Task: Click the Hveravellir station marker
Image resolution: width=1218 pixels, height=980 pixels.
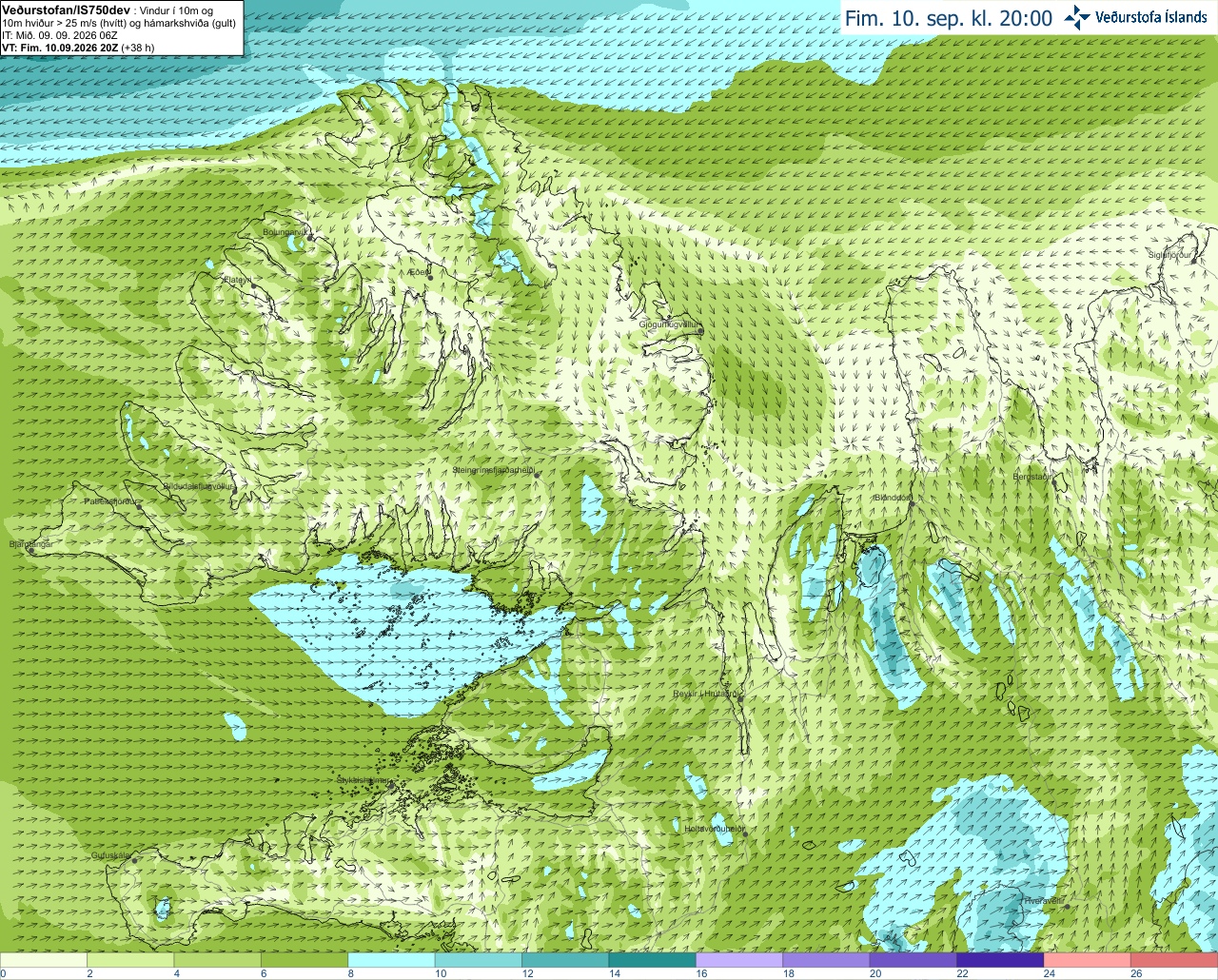Action: click(1065, 906)
